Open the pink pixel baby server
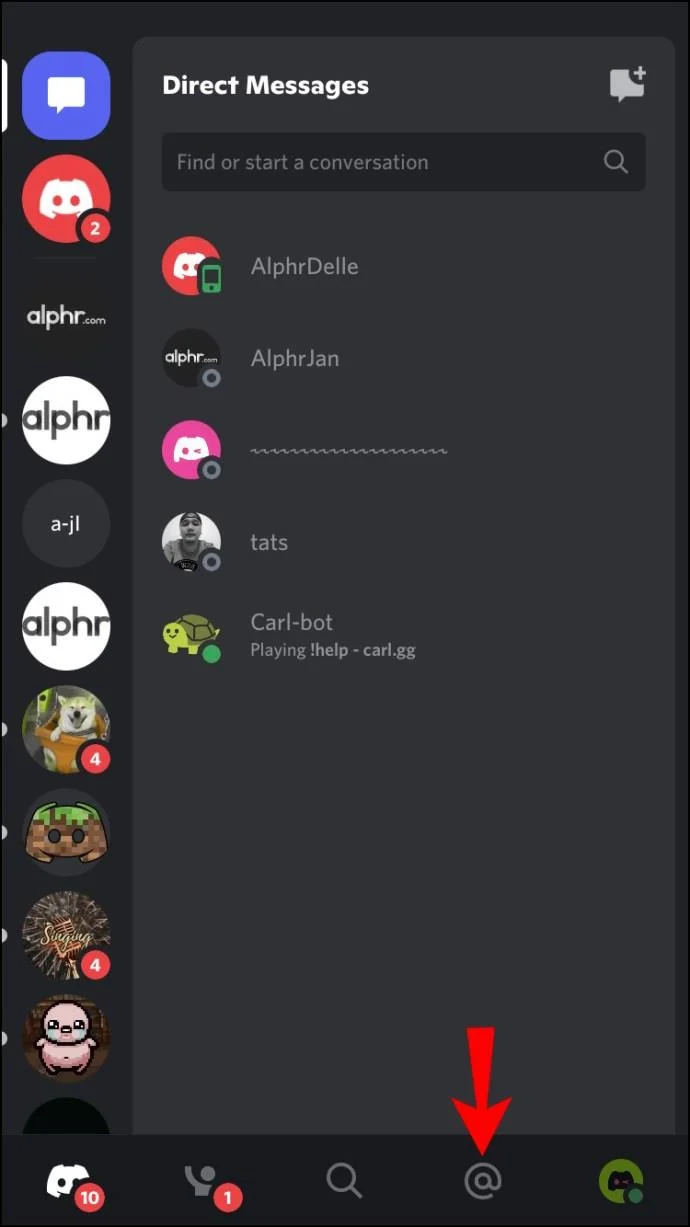The width and height of the screenshot is (690, 1227). point(66,1038)
